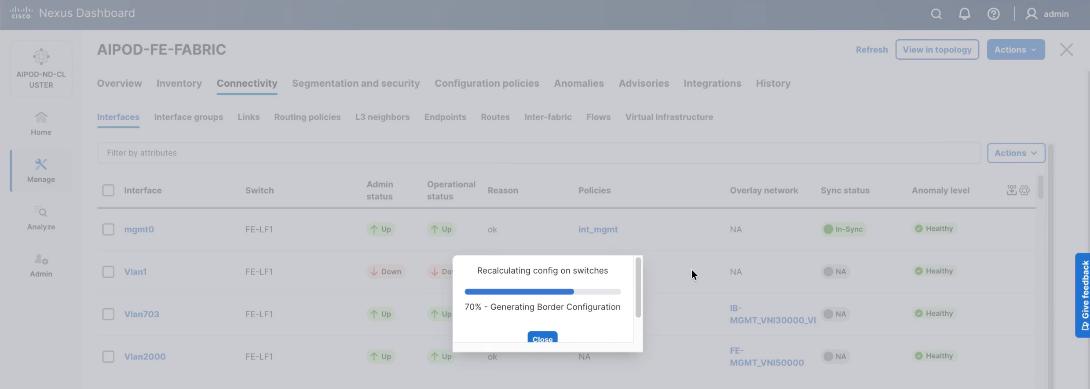Close the fabric panel with X icon
The width and height of the screenshot is (1090, 389).
click(x=1066, y=49)
